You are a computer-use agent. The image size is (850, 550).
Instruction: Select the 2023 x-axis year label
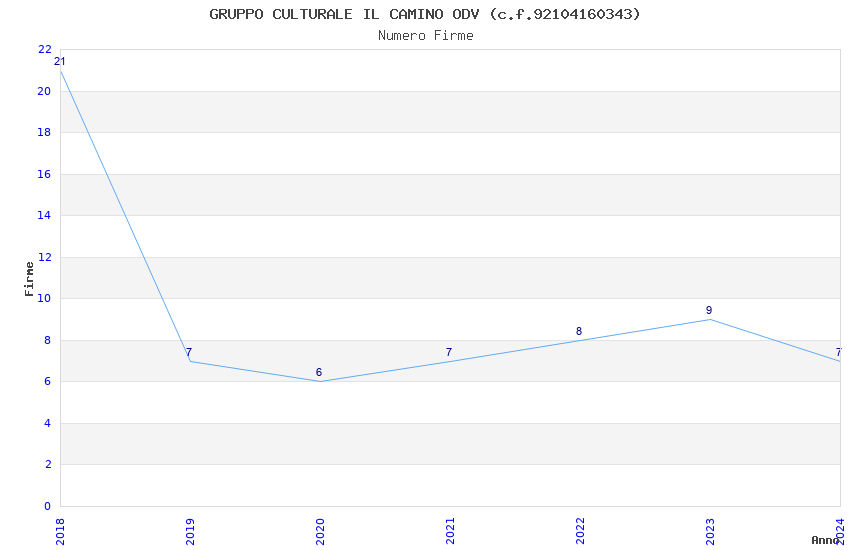click(x=710, y=532)
